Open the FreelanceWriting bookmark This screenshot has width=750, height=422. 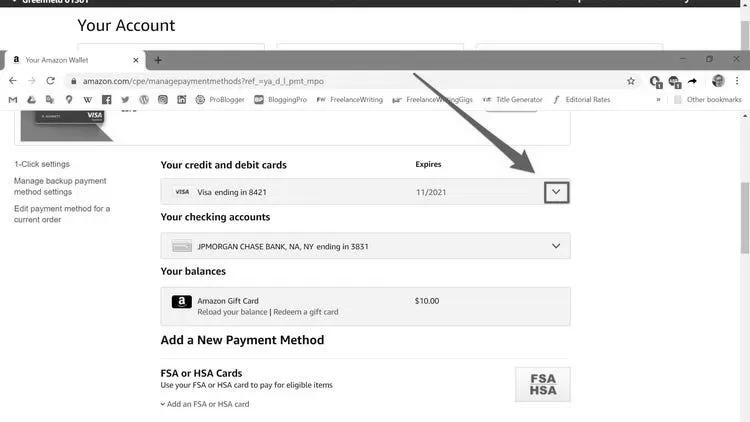click(350, 100)
